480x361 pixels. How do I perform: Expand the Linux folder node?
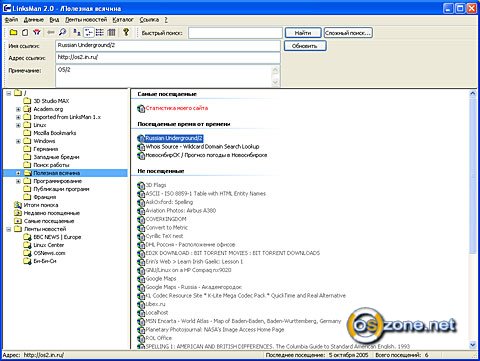18,125
